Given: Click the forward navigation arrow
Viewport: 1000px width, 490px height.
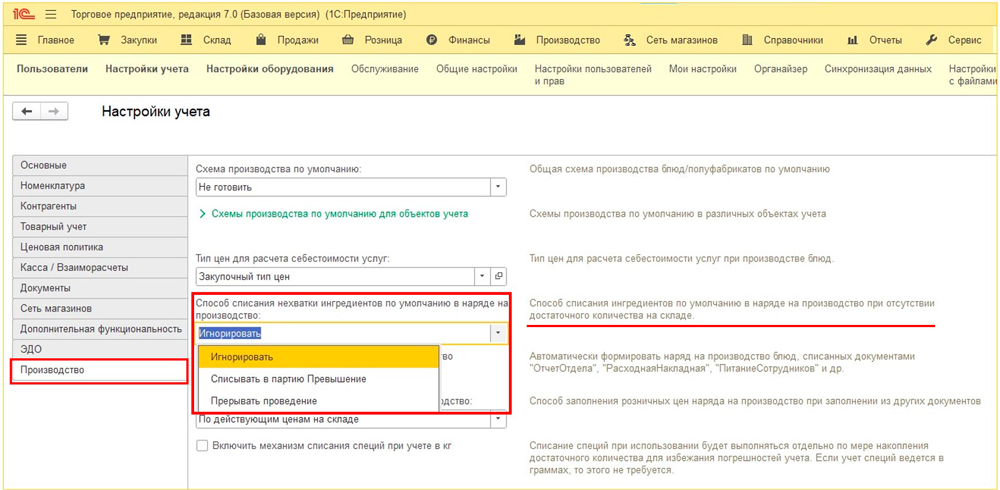Looking at the screenshot, I should [54, 112].
